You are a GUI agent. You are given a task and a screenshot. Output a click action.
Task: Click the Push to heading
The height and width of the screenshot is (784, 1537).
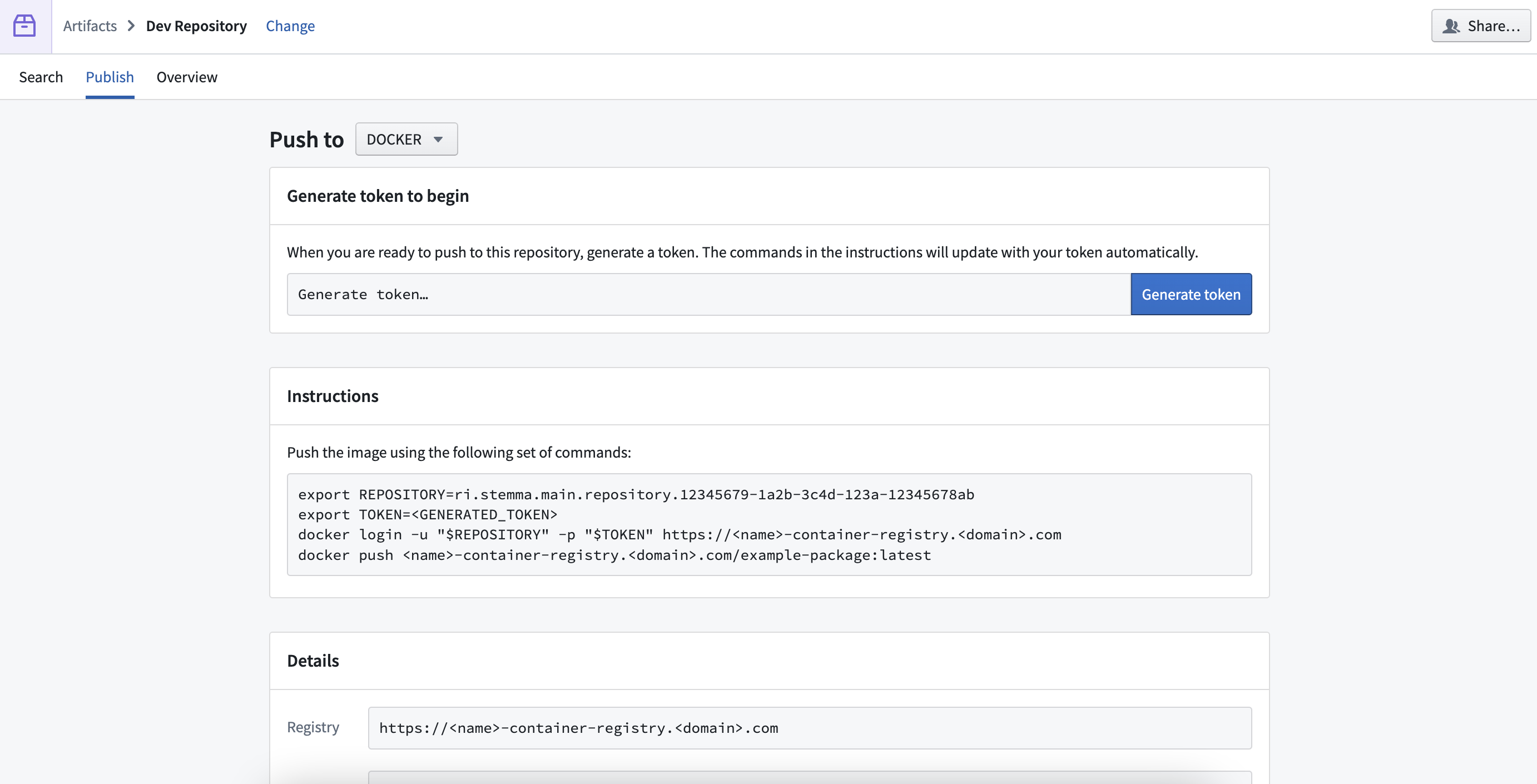click(x=307, y=139)
